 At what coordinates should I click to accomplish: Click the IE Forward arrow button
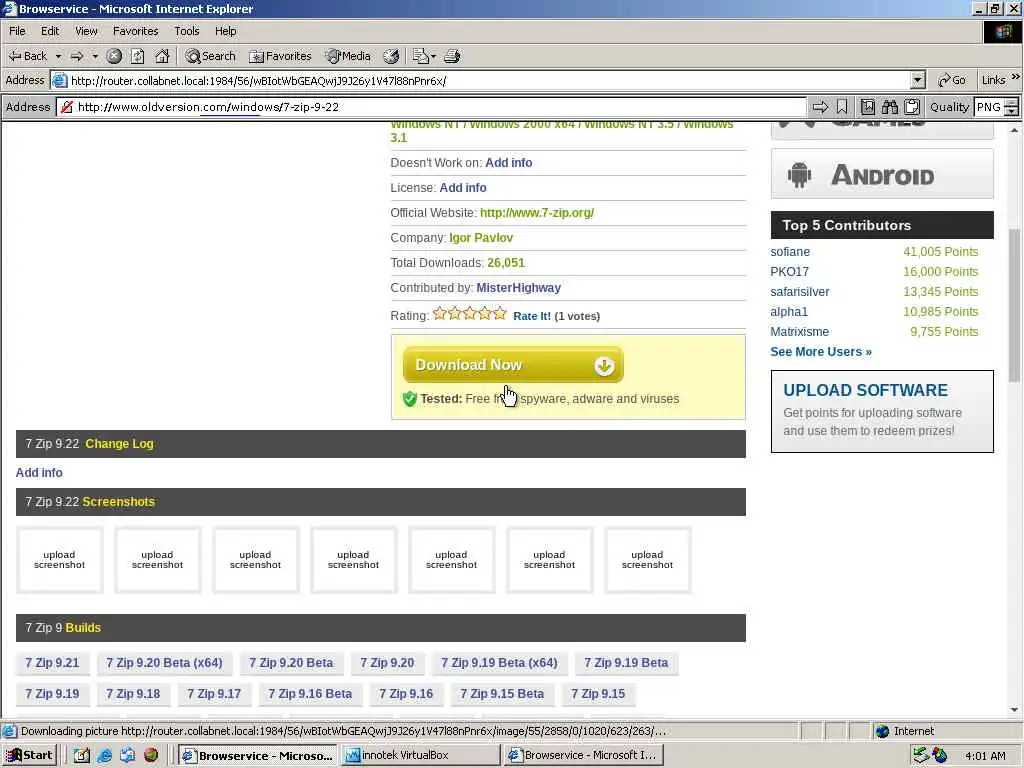click(77, 56)
